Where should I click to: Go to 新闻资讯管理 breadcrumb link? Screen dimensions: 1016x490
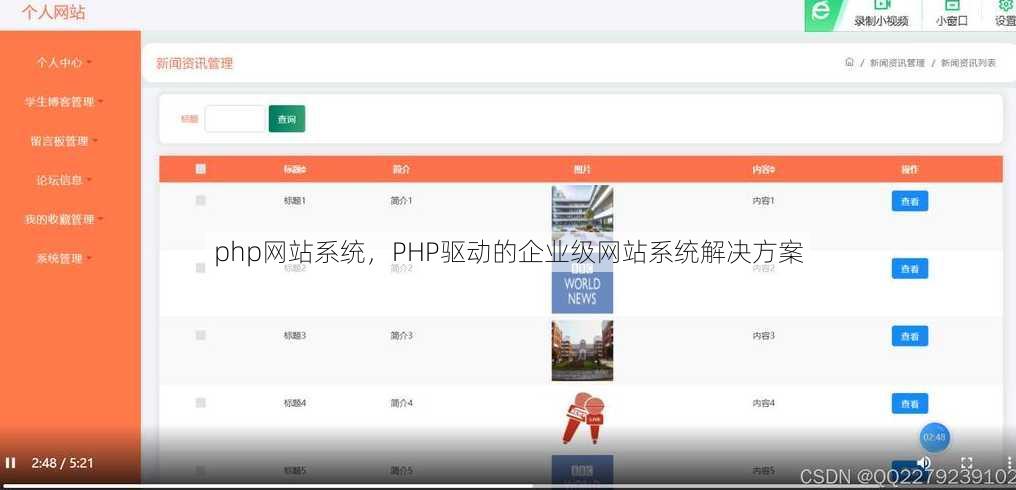point(897,63)
